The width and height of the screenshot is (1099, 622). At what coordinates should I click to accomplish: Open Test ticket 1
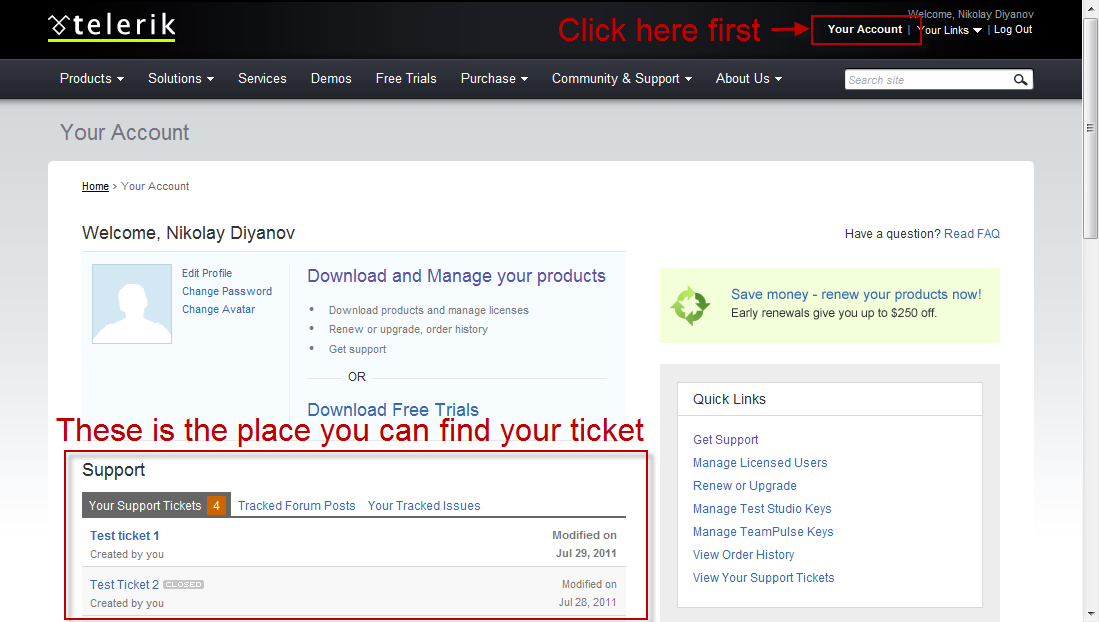(125, 536)
